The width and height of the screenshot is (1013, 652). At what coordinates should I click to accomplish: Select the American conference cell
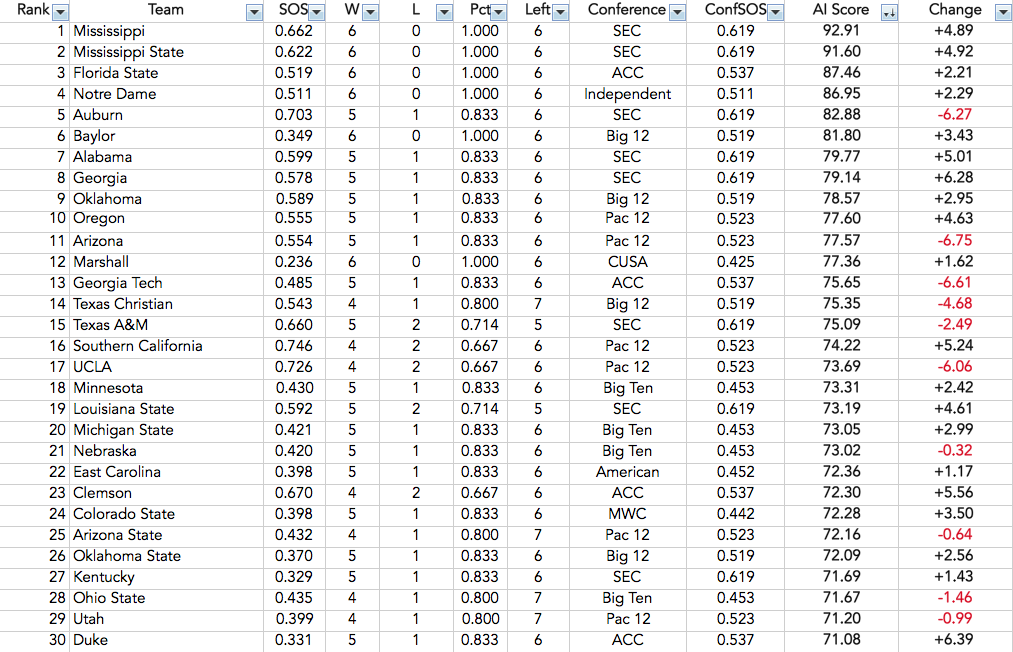(x=627, y=472)
